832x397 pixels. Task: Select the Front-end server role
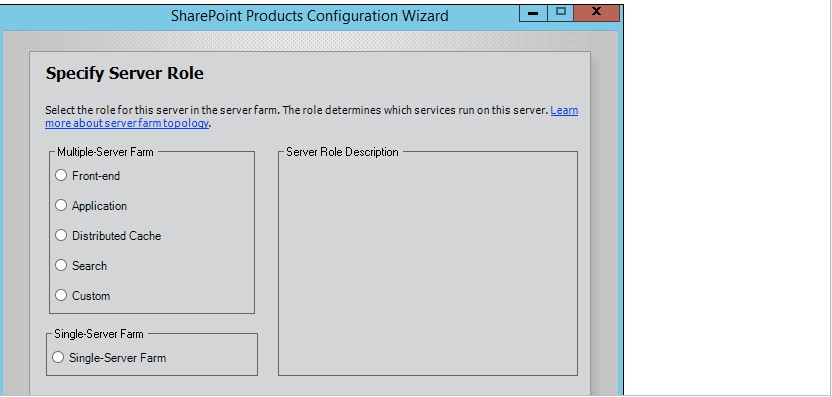(x=61, y=175)
